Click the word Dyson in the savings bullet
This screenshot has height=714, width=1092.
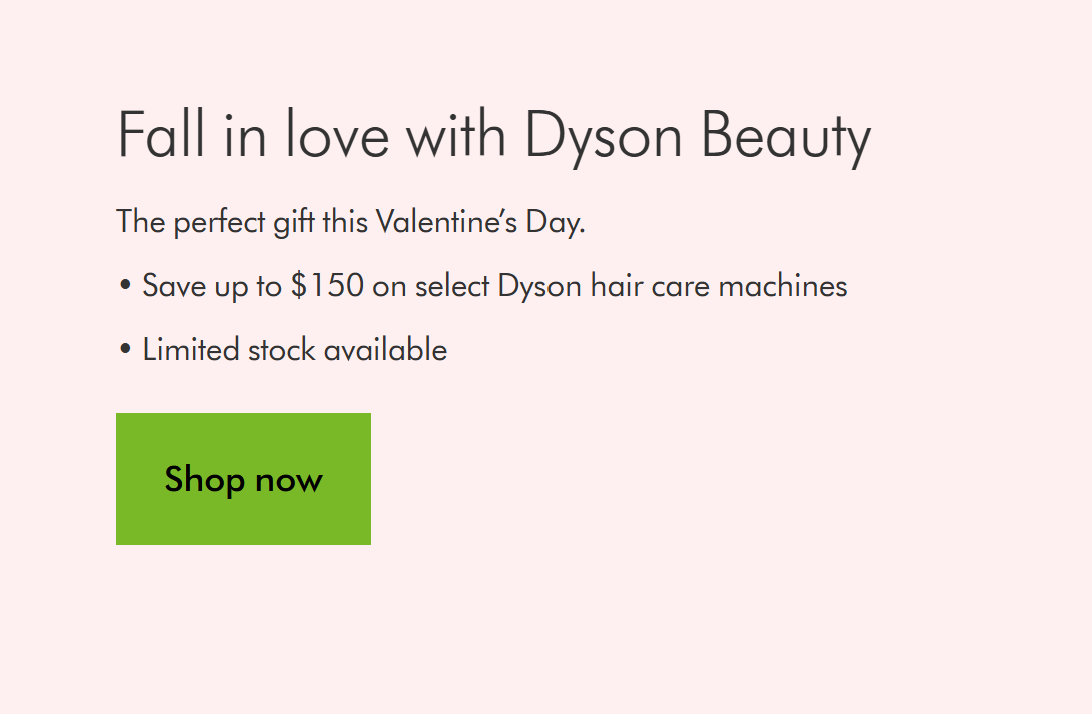tap(539, 286)
